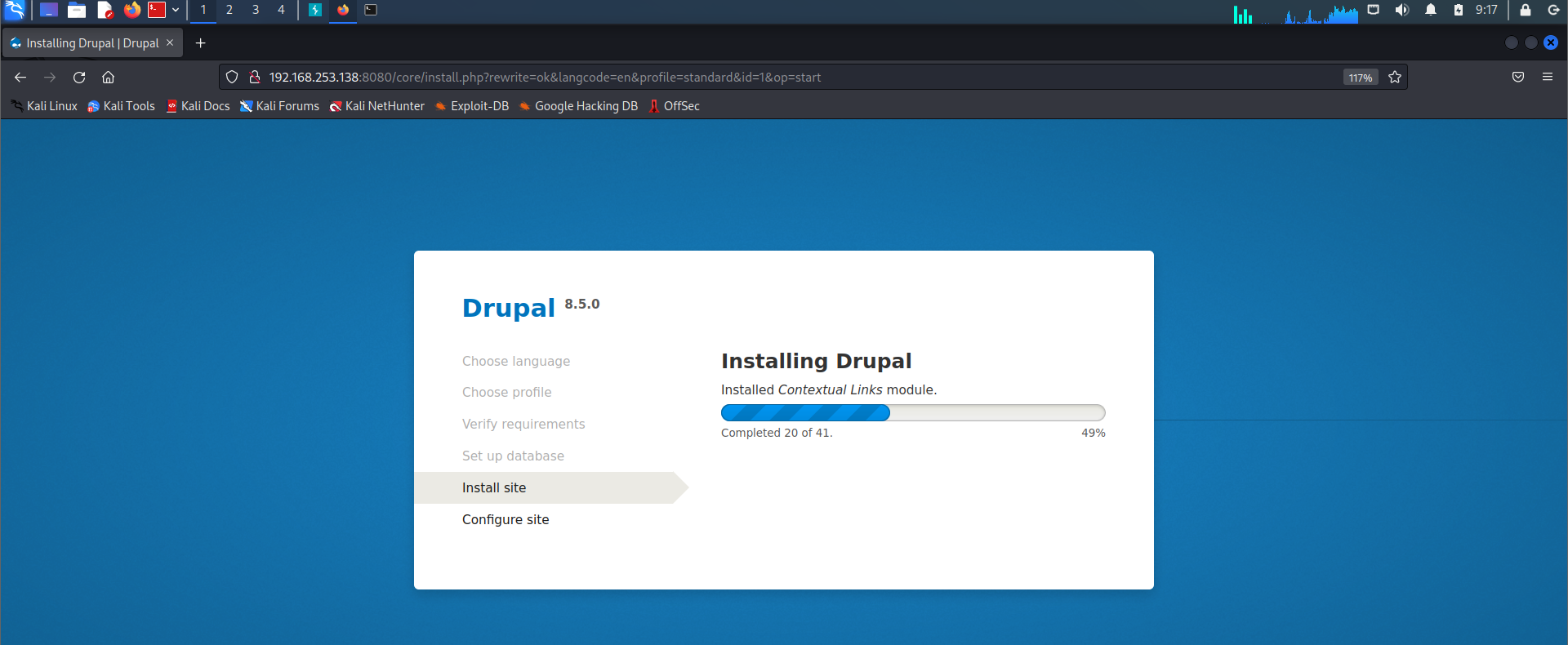Go back one page
1568x645 pixels.
pyautogui.click(x=20, y=77)
